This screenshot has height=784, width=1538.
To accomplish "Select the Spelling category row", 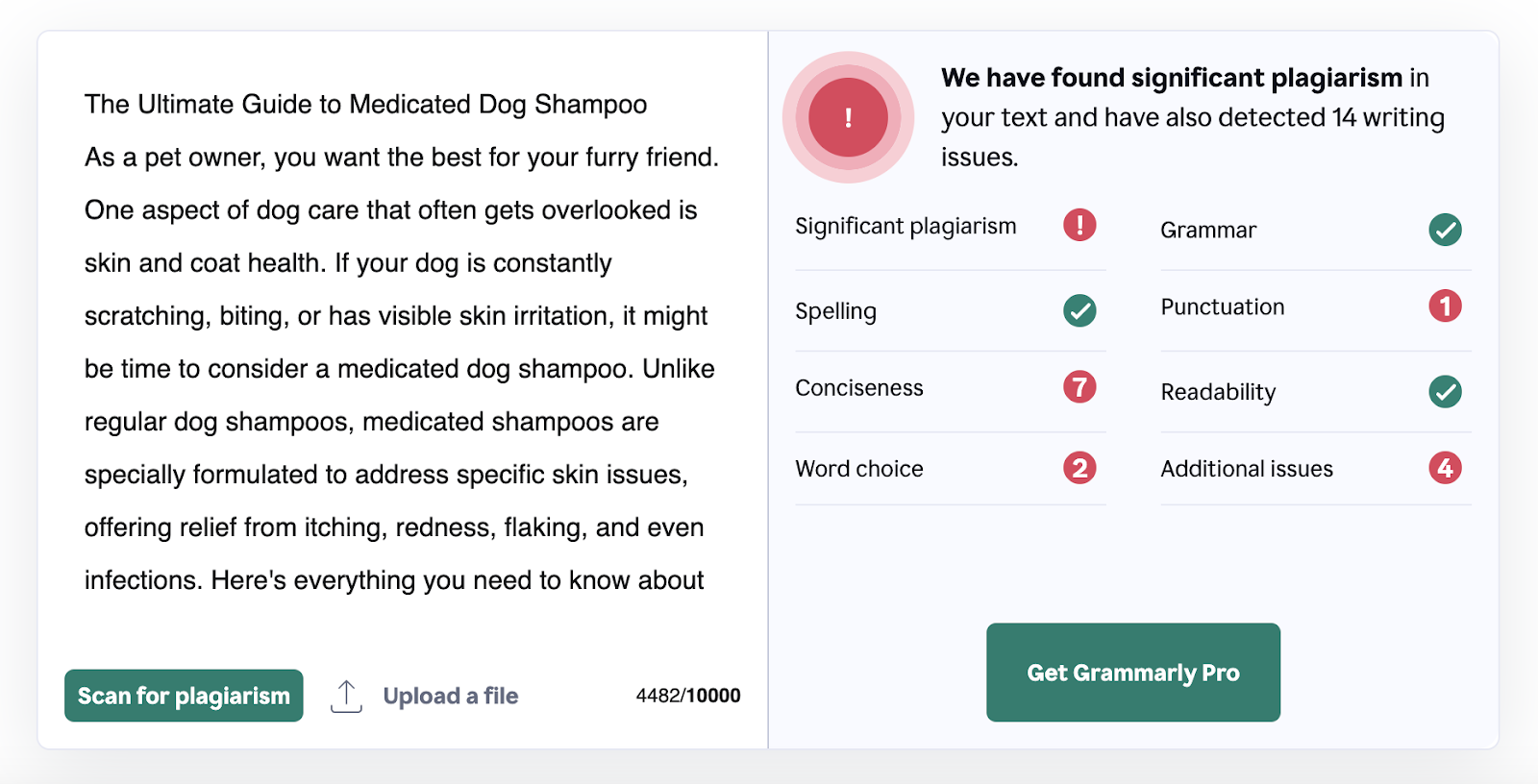I will [x=835, y=310].
